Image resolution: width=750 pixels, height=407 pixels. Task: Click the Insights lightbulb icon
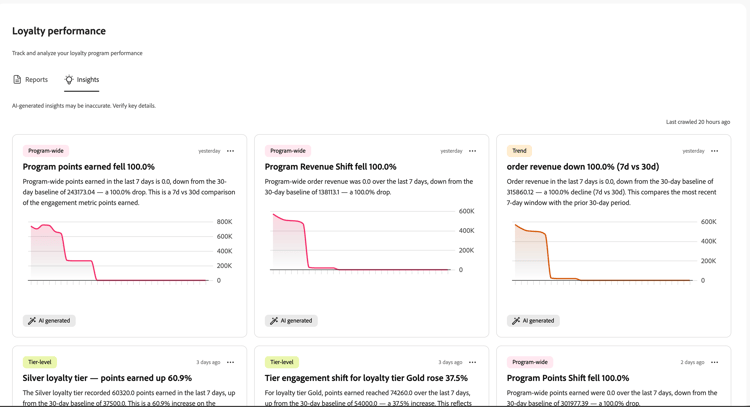tap(69, 79)
